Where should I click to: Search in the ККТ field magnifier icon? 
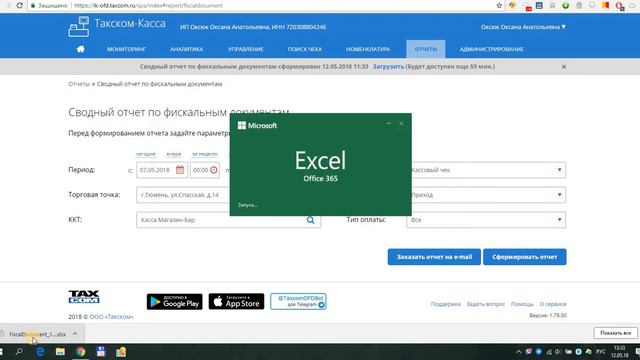coord(311,220)
